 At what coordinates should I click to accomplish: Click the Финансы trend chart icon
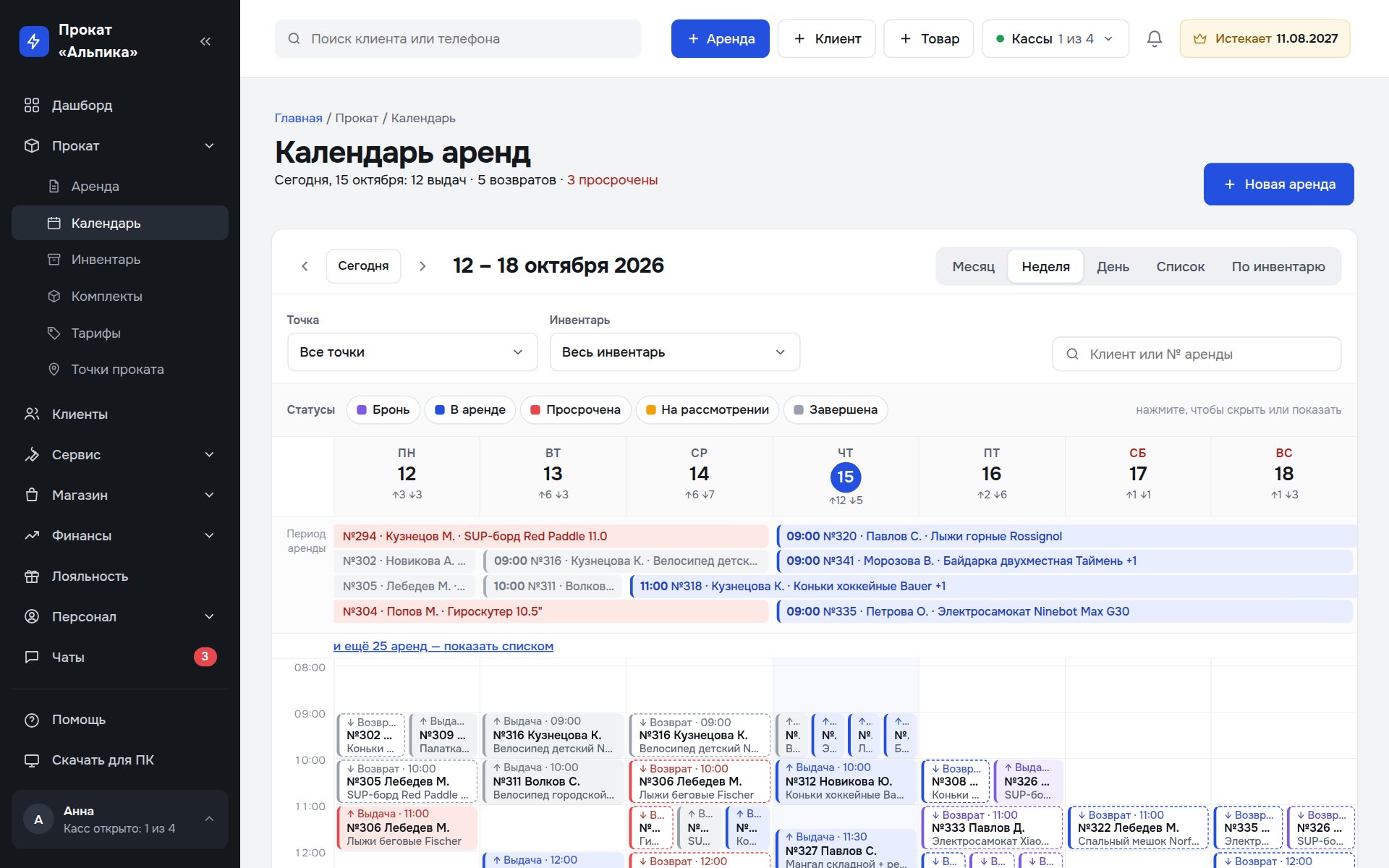[x=32, y=536]
